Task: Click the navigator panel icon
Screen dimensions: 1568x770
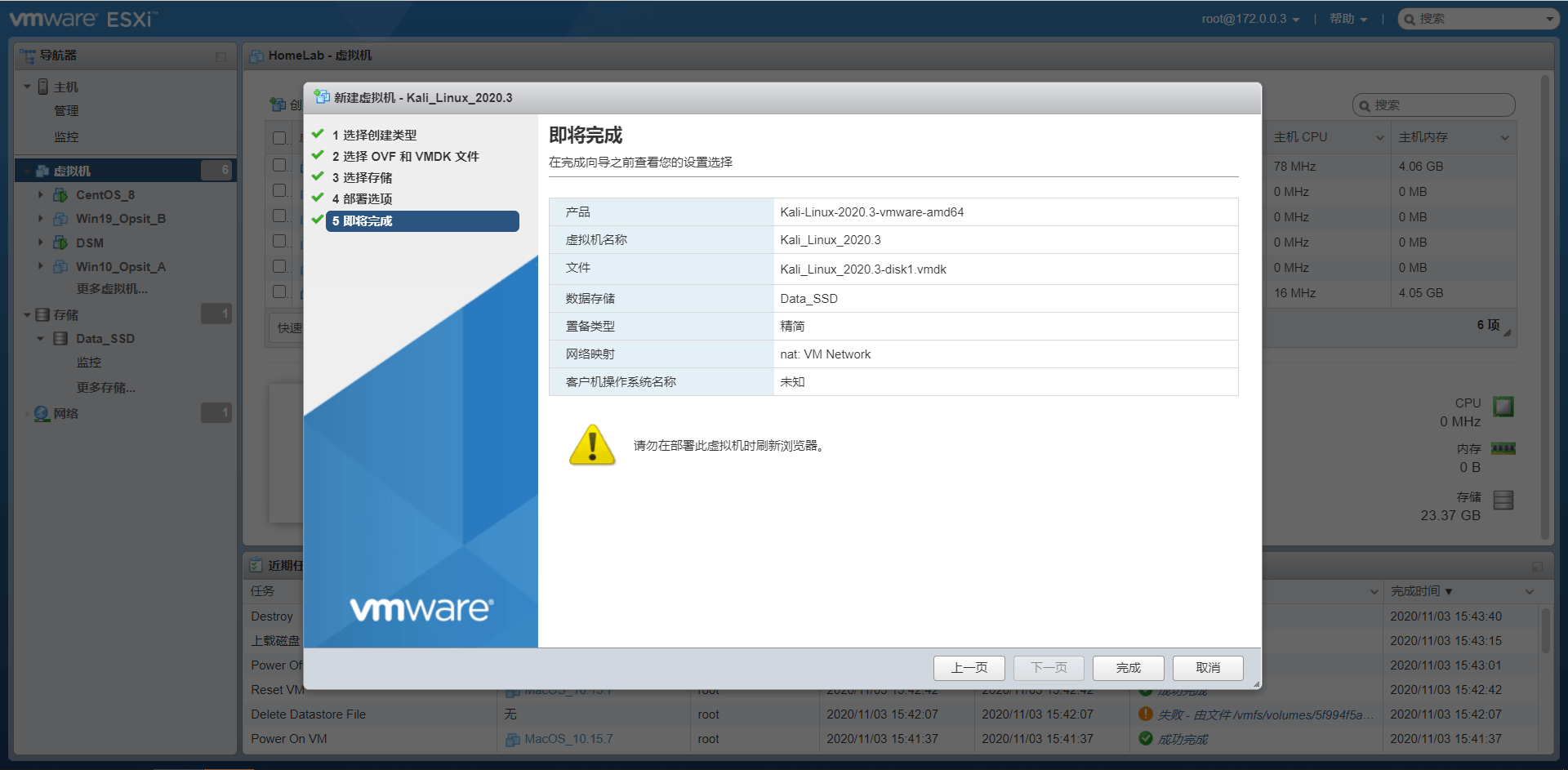Action: (x=28, y=56)
